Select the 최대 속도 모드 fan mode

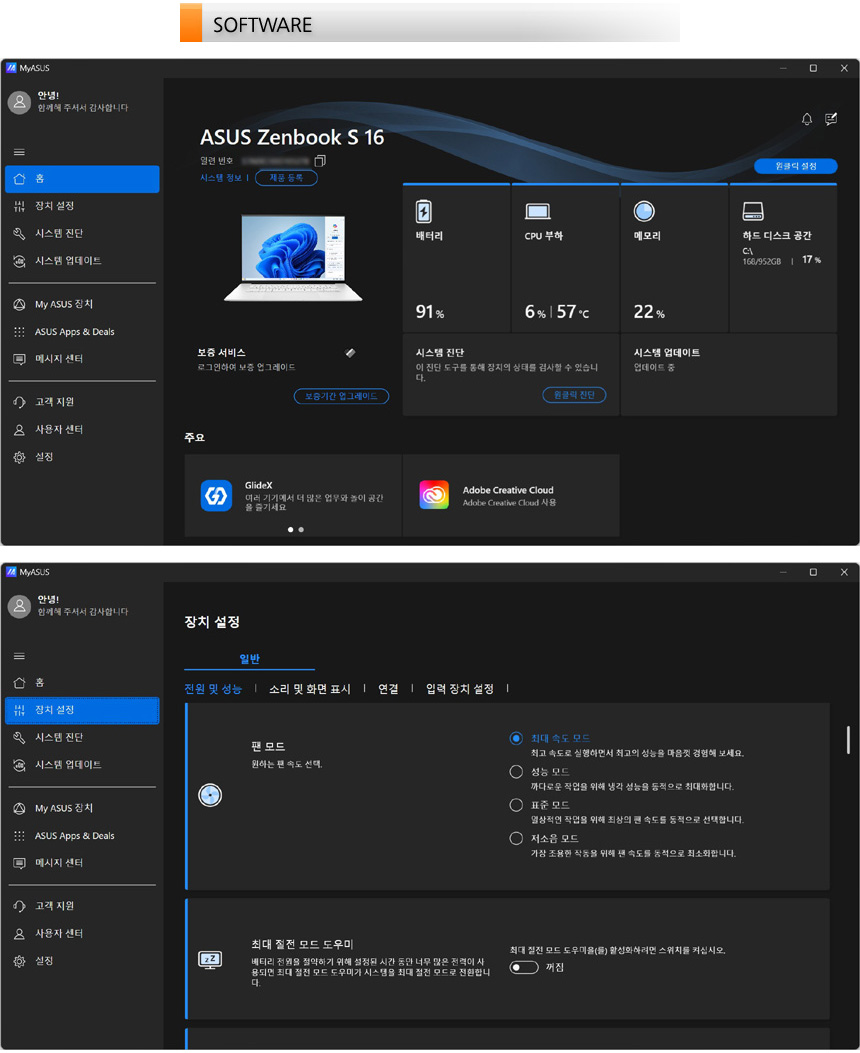(516, 739)
